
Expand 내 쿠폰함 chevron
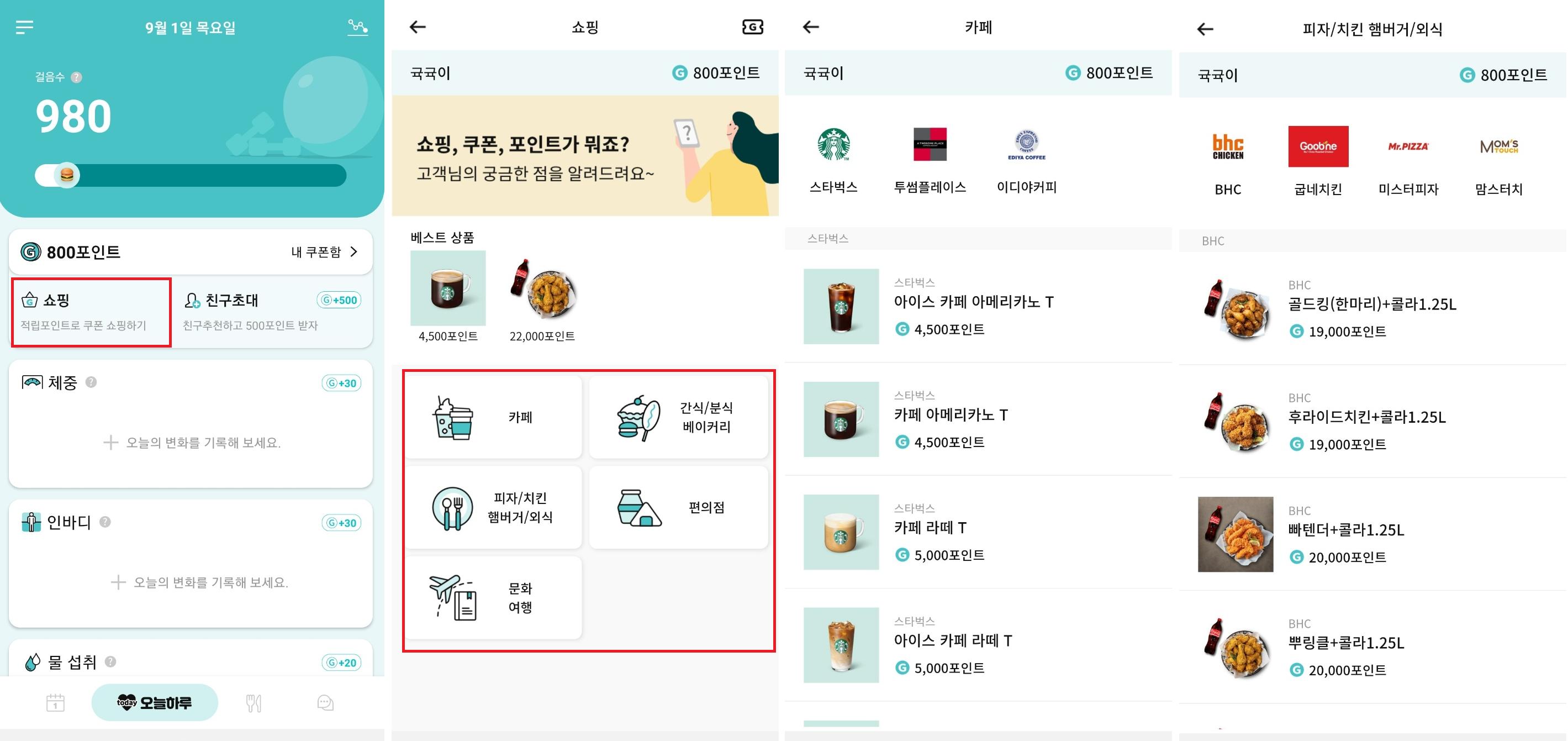354,251
